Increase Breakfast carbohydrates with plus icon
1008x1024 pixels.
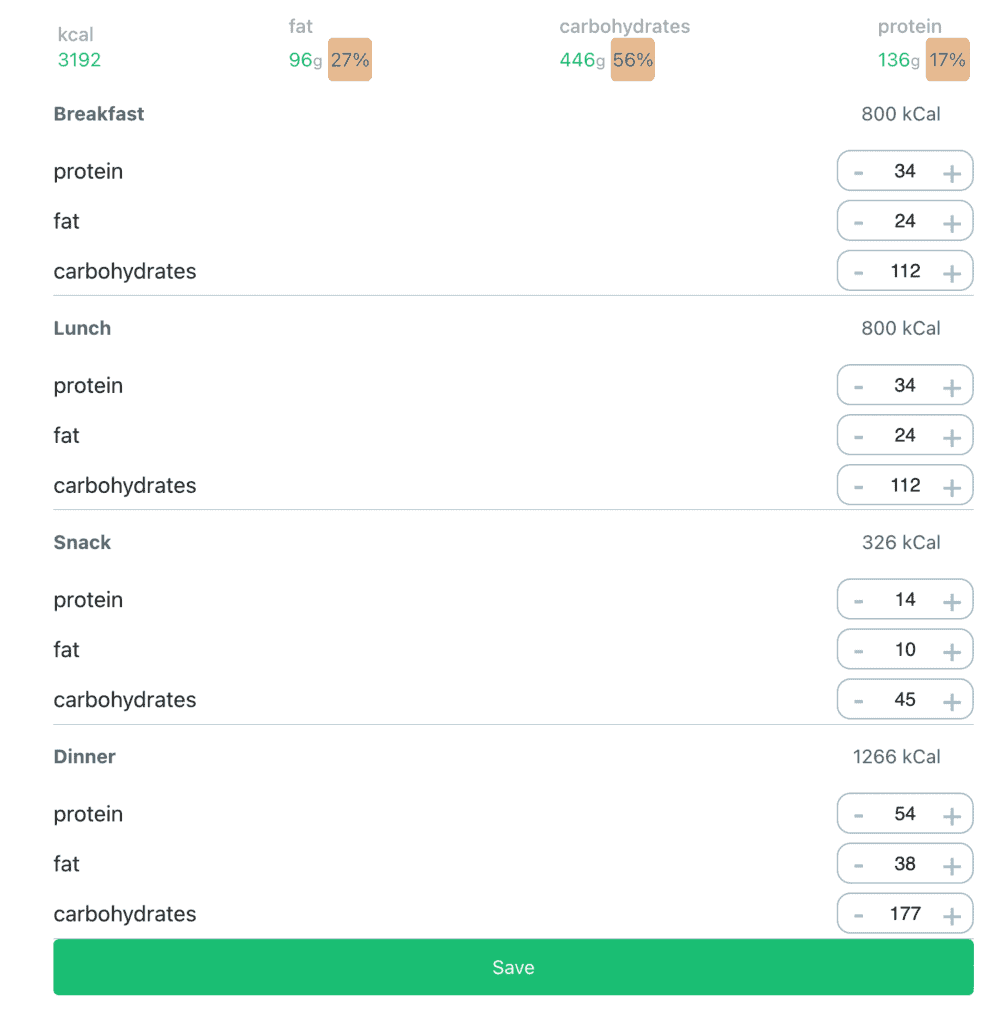[951, 273]
